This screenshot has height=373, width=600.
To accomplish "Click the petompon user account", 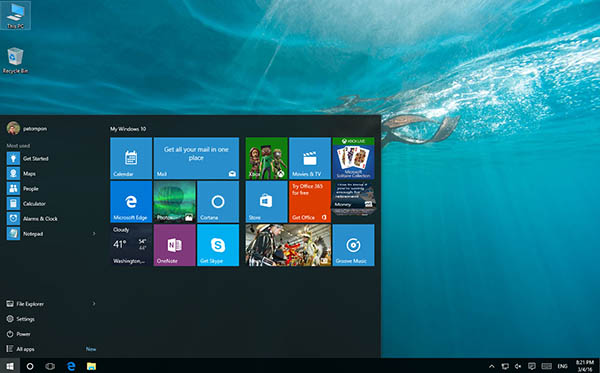I will tap(27, 129).
